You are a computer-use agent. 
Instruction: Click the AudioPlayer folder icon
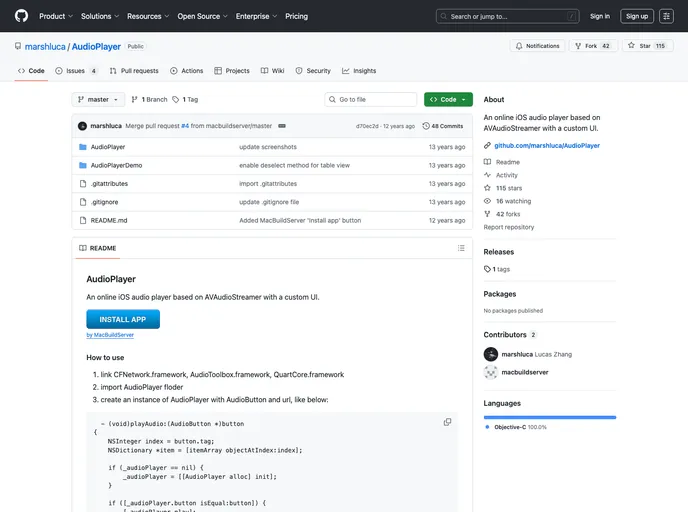[82, 147]
